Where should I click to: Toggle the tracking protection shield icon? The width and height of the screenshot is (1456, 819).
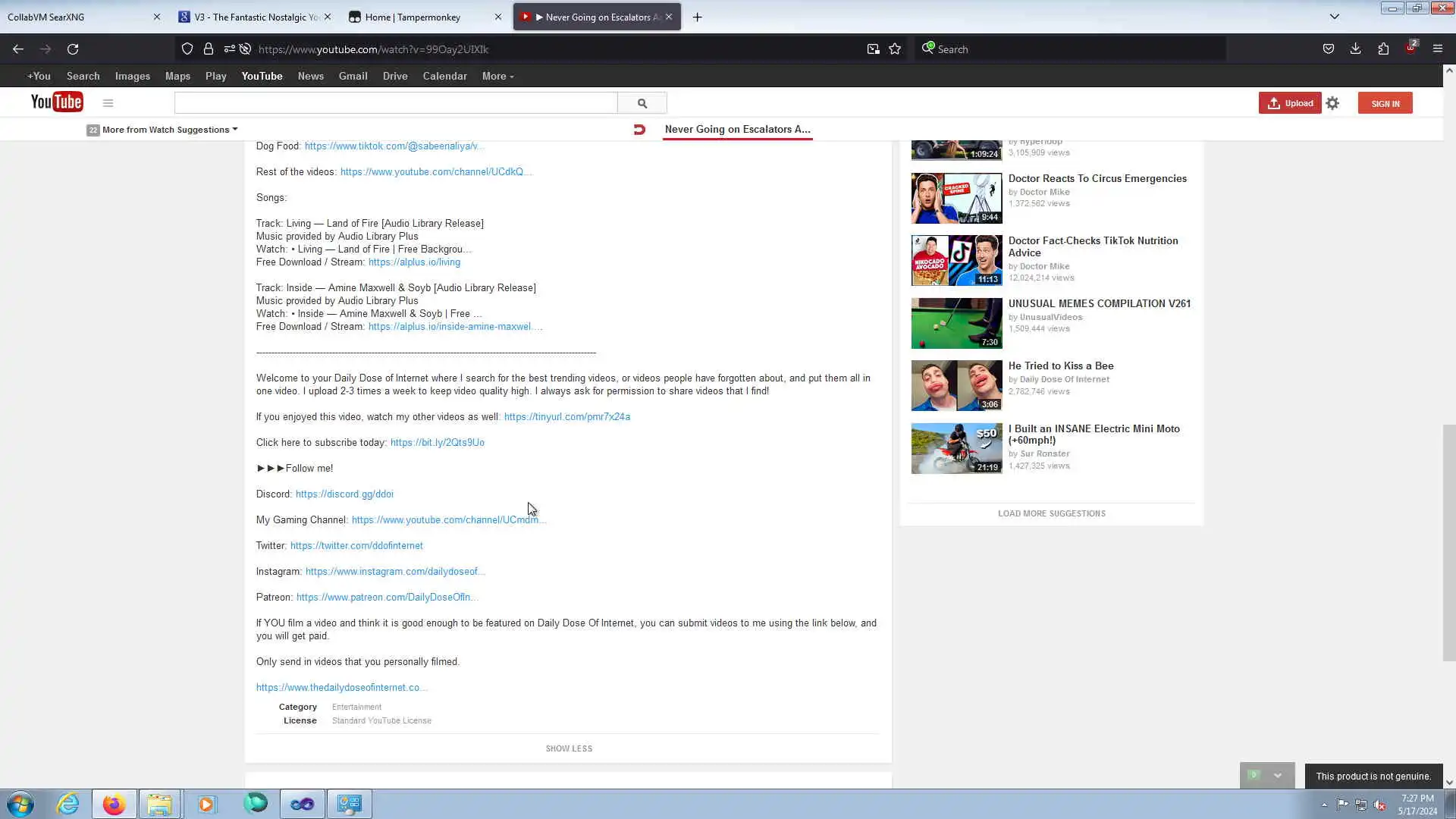187,49
